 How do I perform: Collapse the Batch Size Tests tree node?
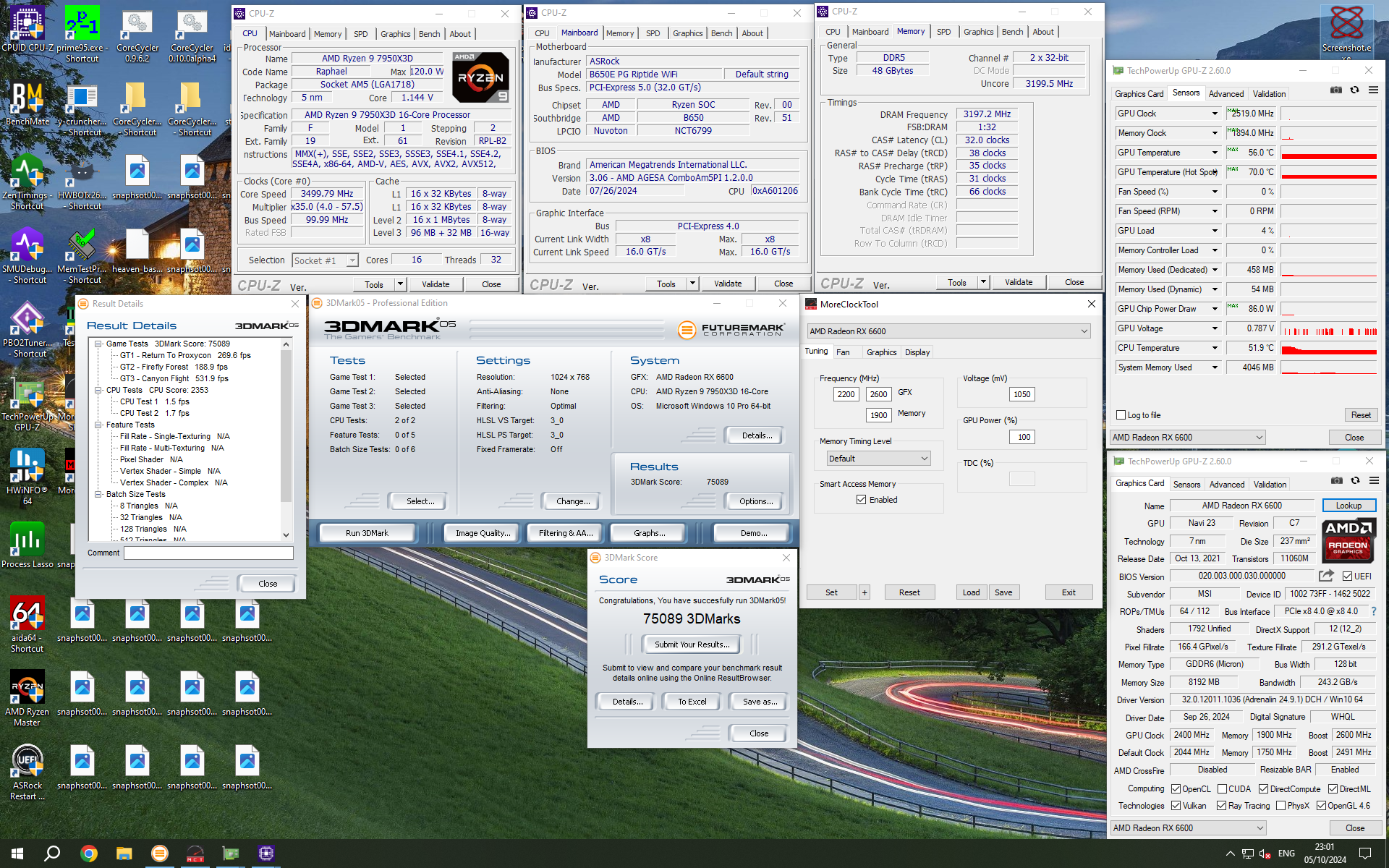click(98, 494)
